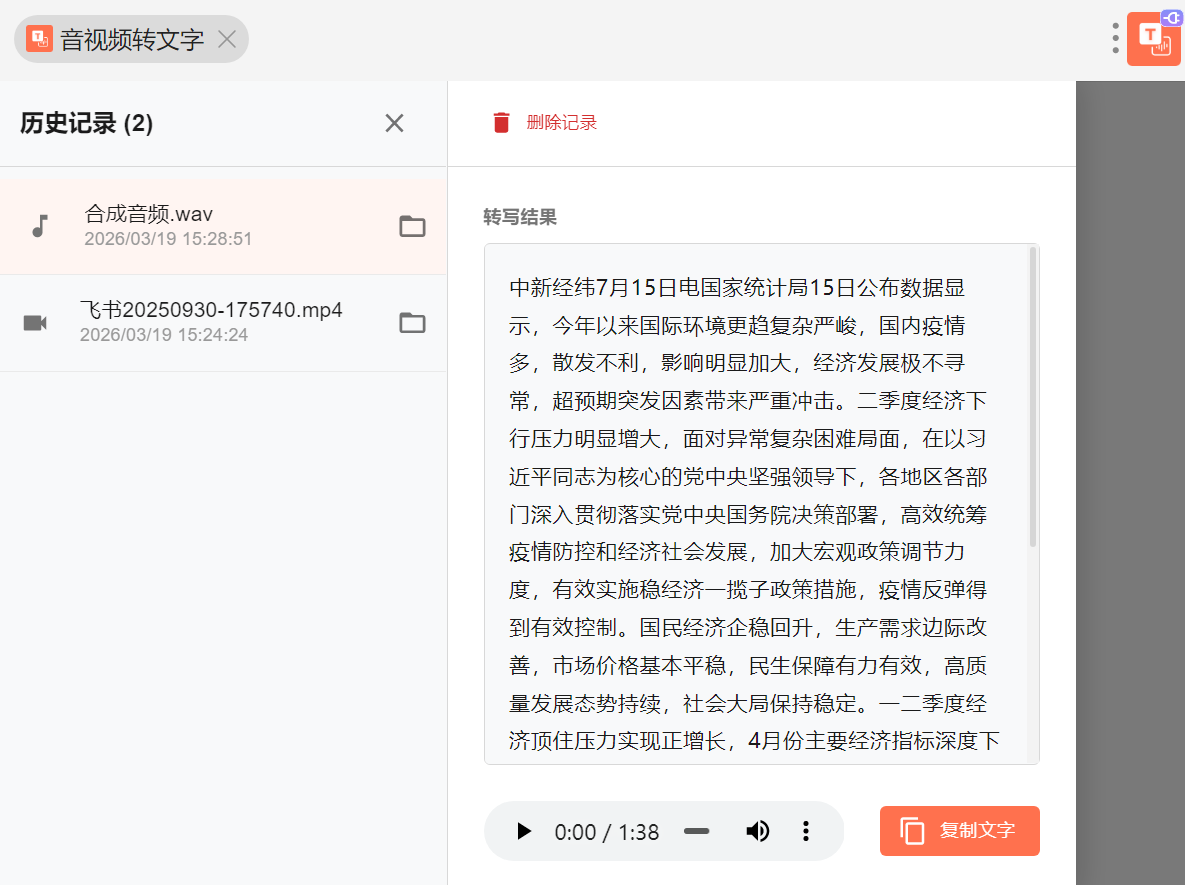Image resolution: width=1185 pixels, height=885 pixels.
Task: Mute the audio player volume
Action: 758,831
